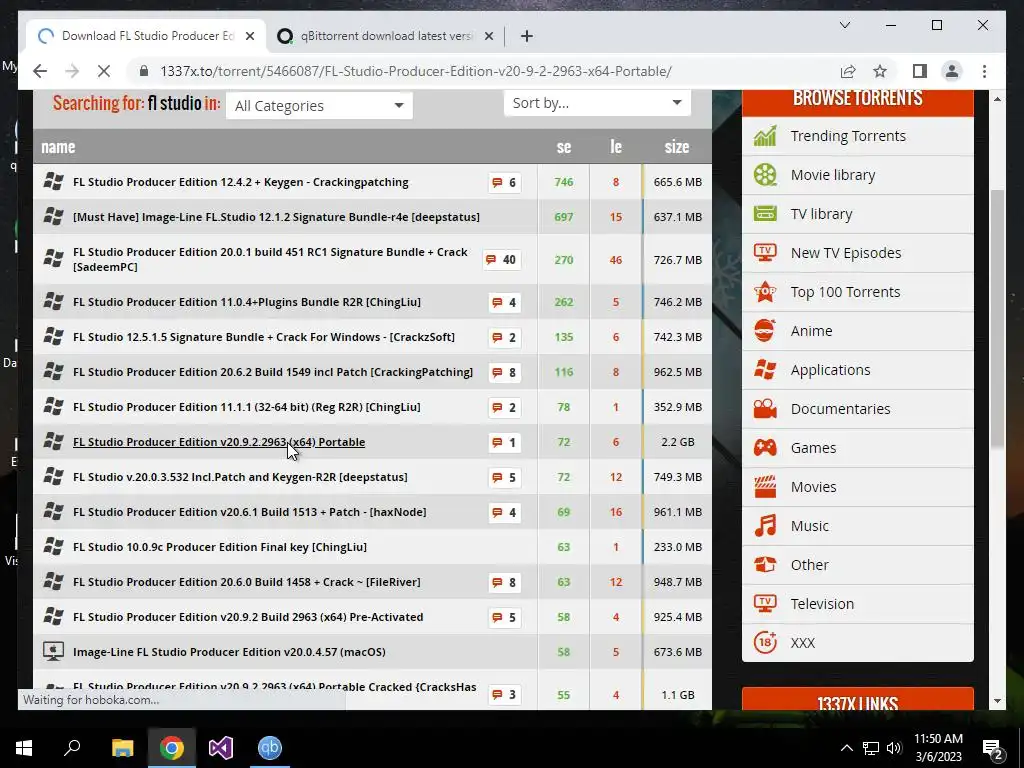Viewport: 1024px width, 768px height.
Task: Share this page via the share icon
Action: [x=848, y=71]
